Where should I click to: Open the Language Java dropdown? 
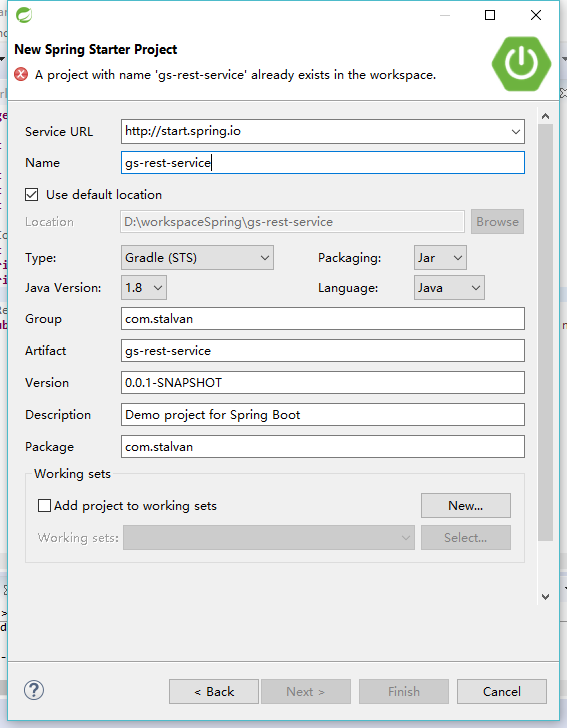click(449, 288)
